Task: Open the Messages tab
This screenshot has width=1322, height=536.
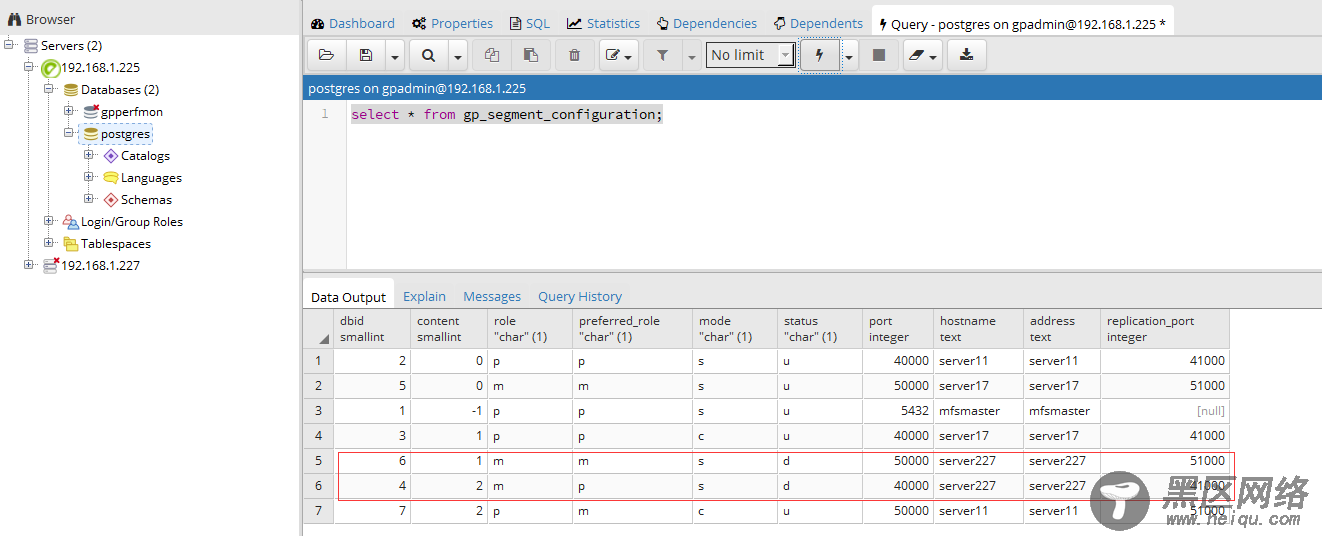Action: (492, 297)
